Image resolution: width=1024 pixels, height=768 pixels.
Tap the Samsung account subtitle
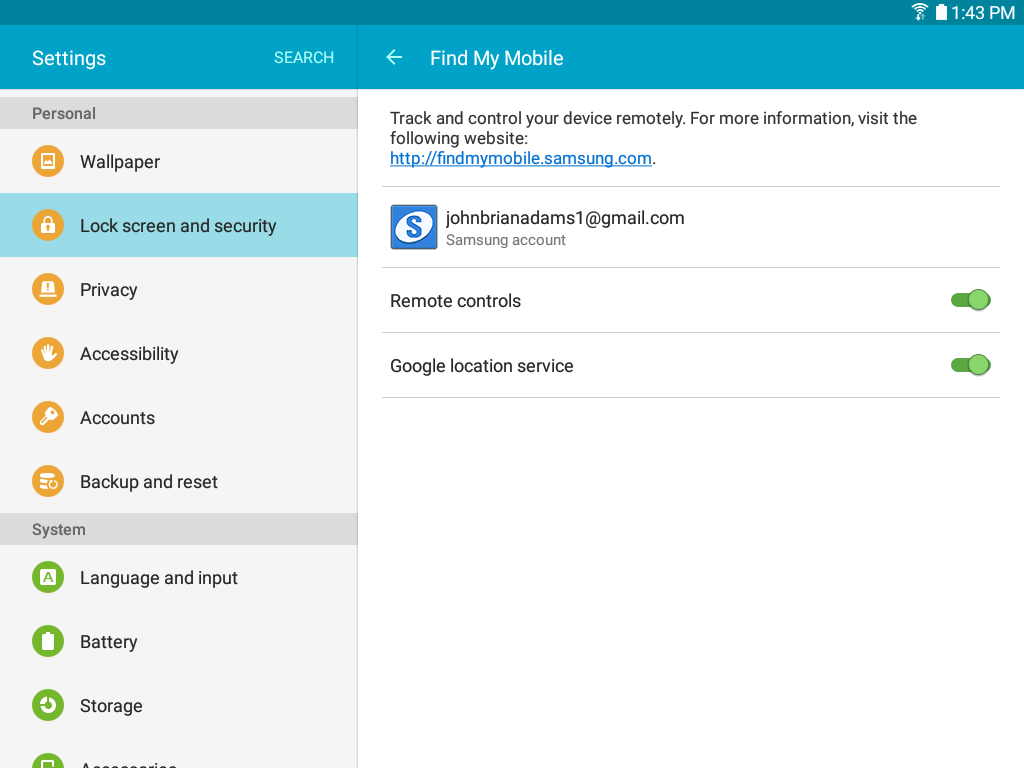pos(505,240)
